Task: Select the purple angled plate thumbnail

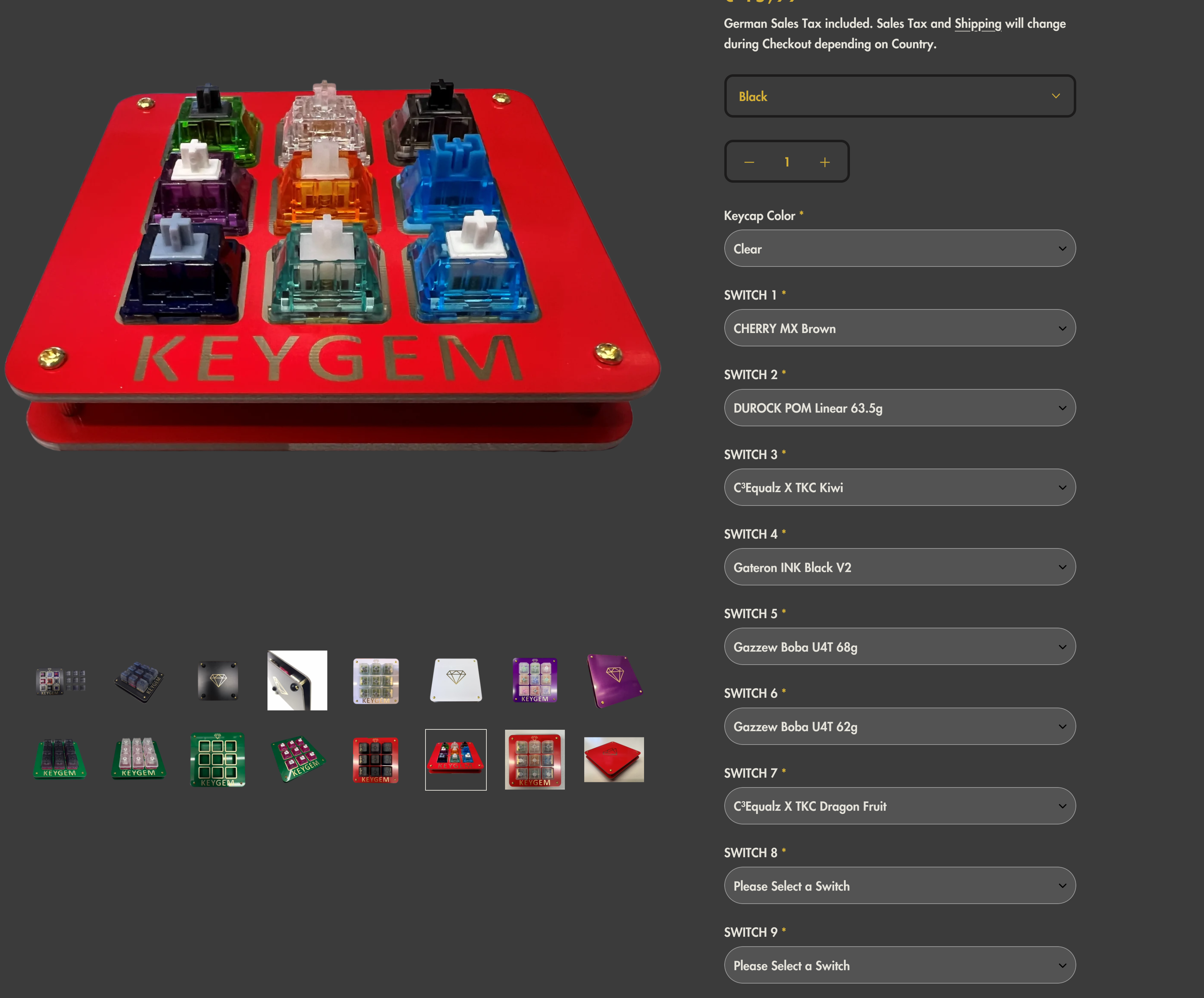Action: [614, 681]
